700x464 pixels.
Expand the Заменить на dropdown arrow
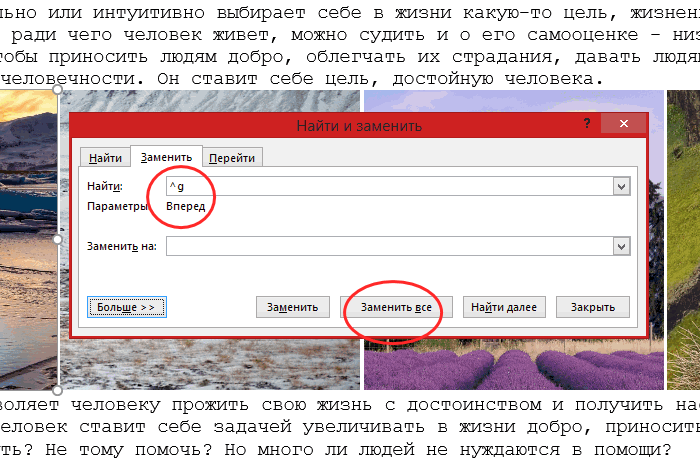click(x=621, y=246)
